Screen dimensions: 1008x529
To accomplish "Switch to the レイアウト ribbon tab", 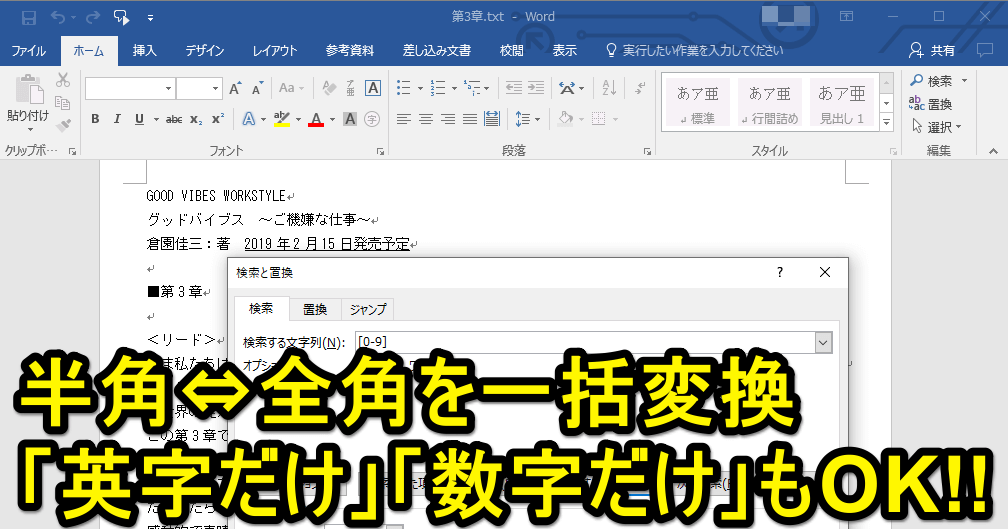I will click(x=275, y=51).
